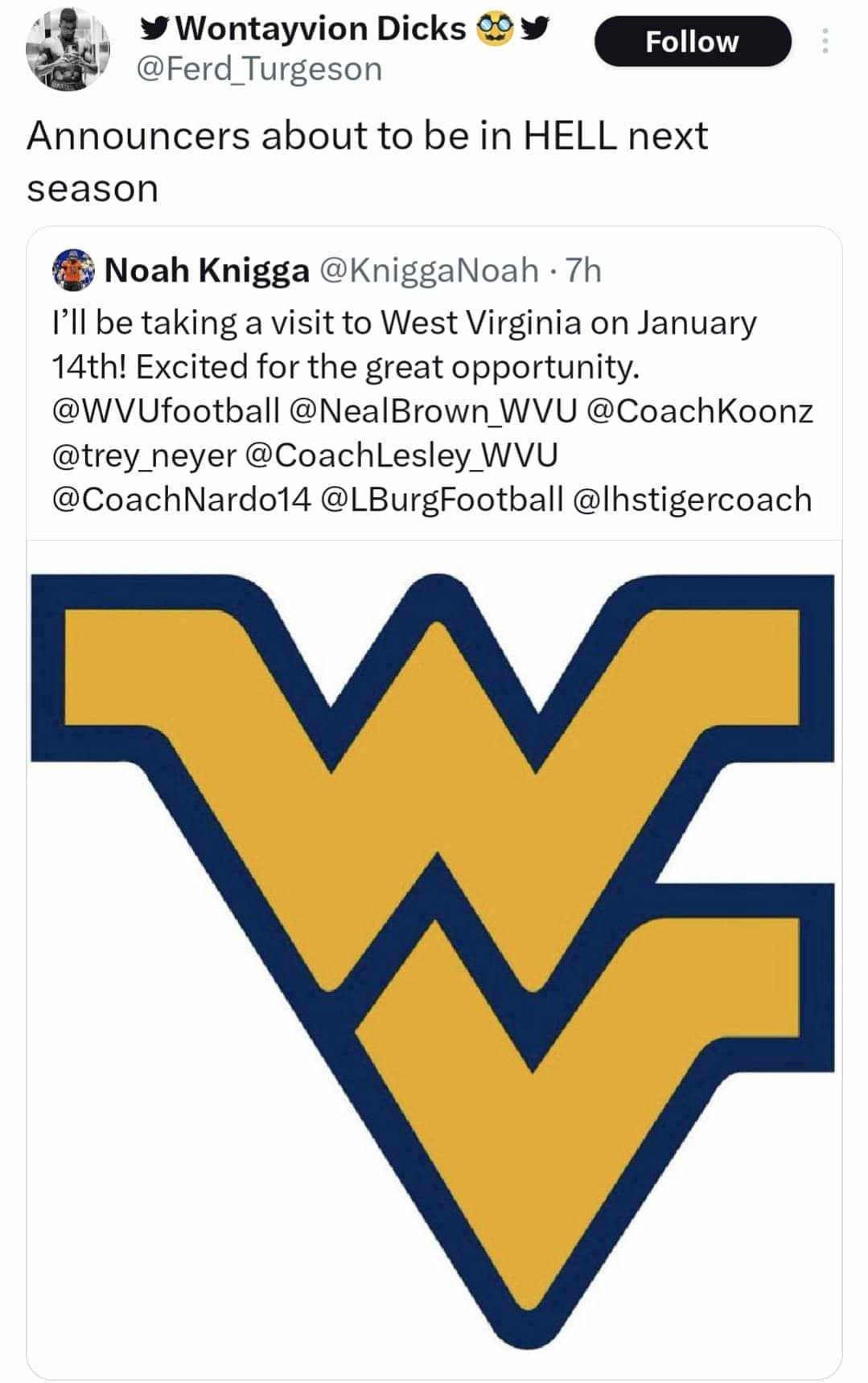The height and width of the screenshot is (1383, 868).
Task: Click the Follow button
Action: 692,42
